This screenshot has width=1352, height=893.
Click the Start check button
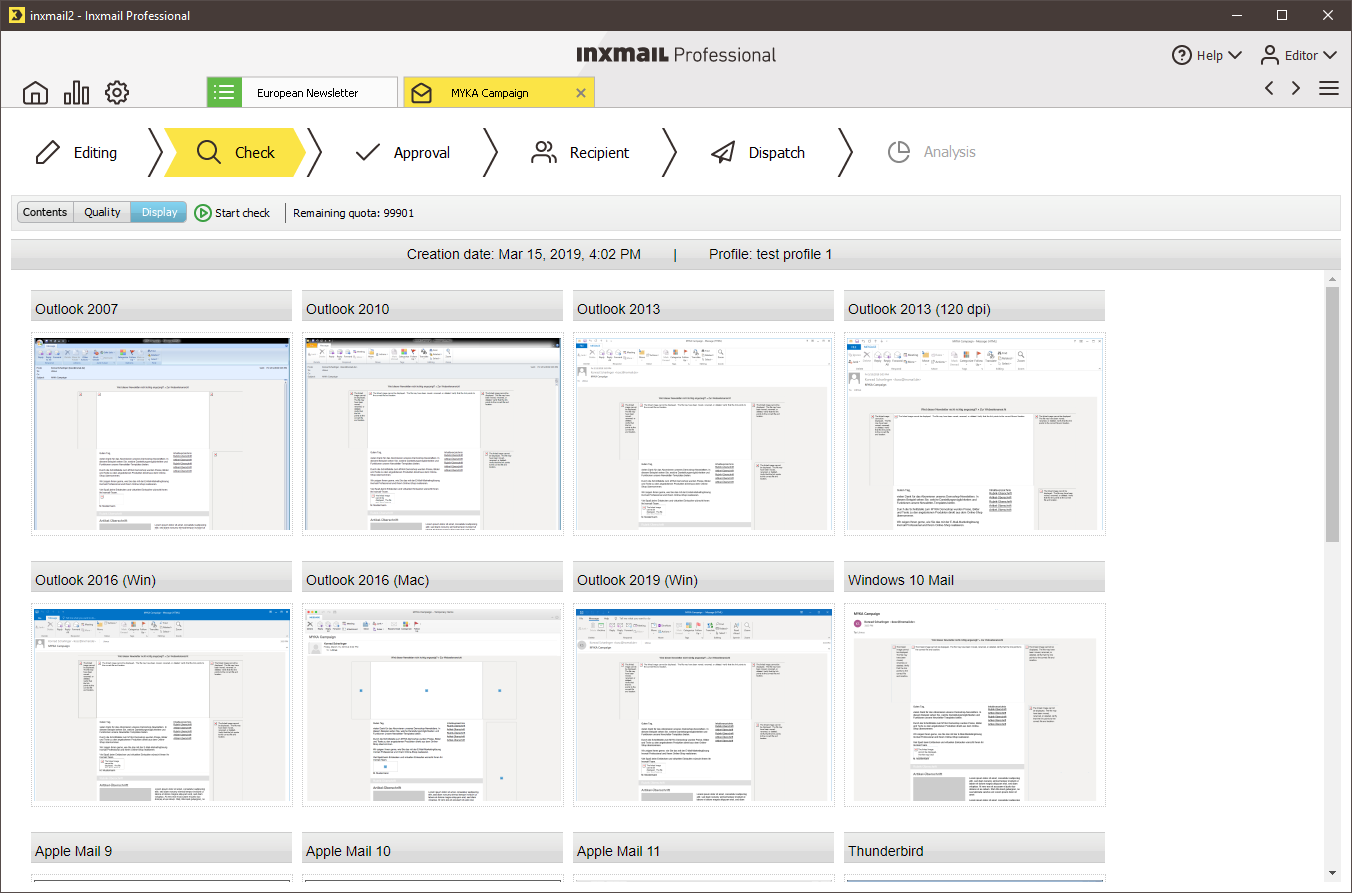coord(232,212)
